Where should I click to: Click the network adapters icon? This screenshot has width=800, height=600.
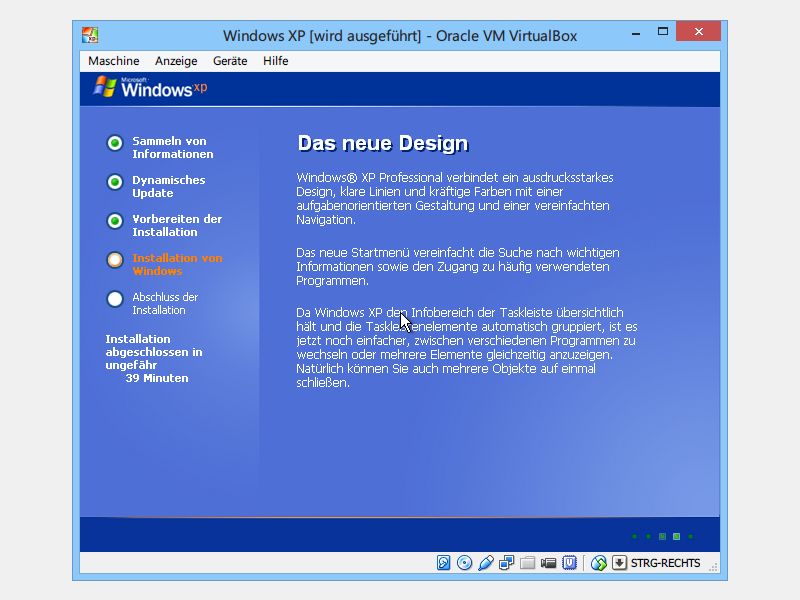507,563
